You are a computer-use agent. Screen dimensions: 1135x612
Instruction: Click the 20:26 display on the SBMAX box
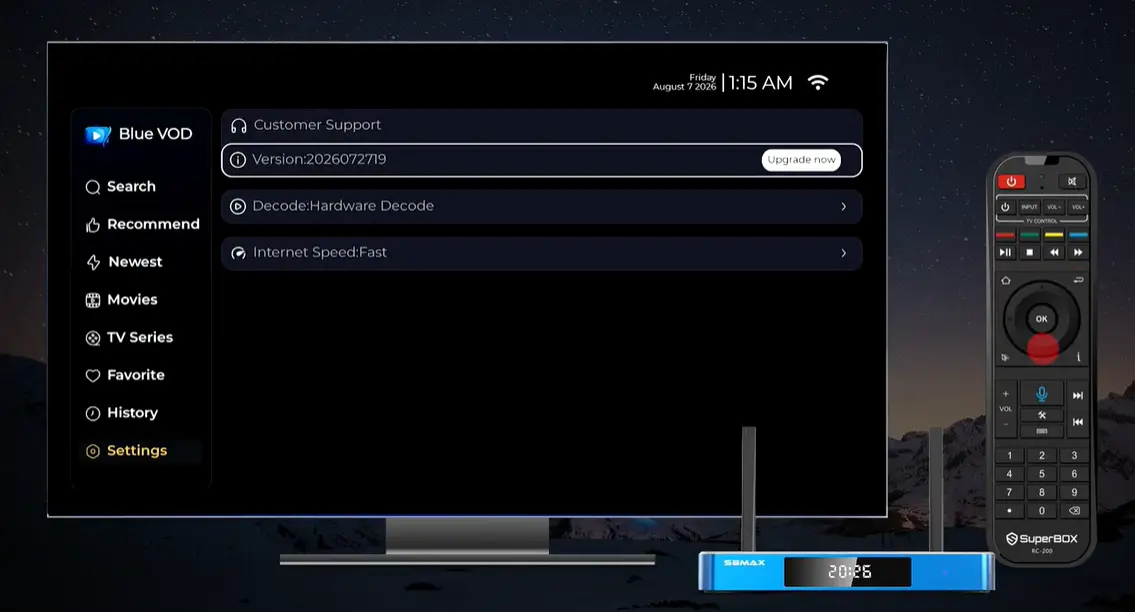click(x=849, y=572)
